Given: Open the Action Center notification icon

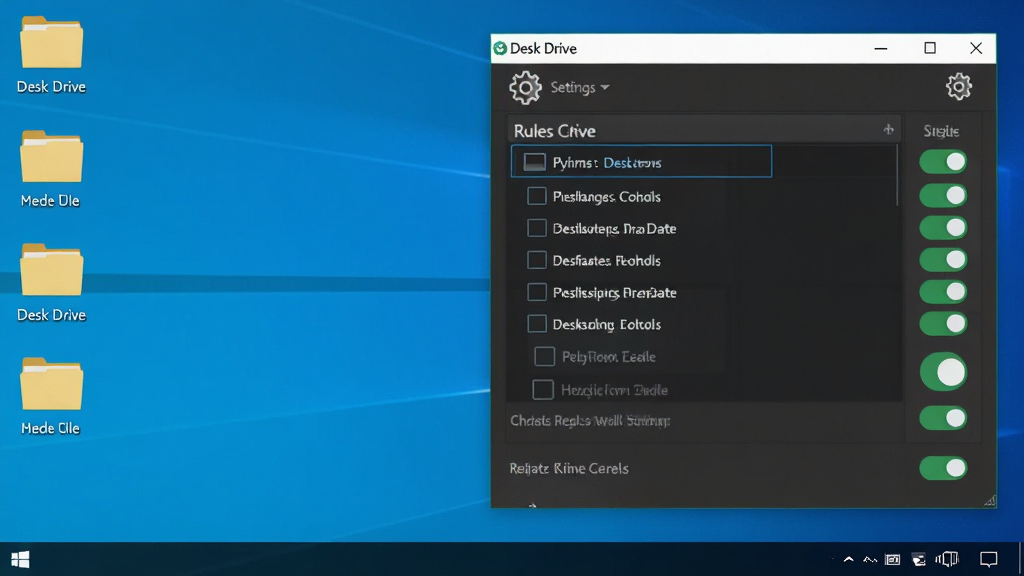Looking at the screenshot, I should click(989, 559).
